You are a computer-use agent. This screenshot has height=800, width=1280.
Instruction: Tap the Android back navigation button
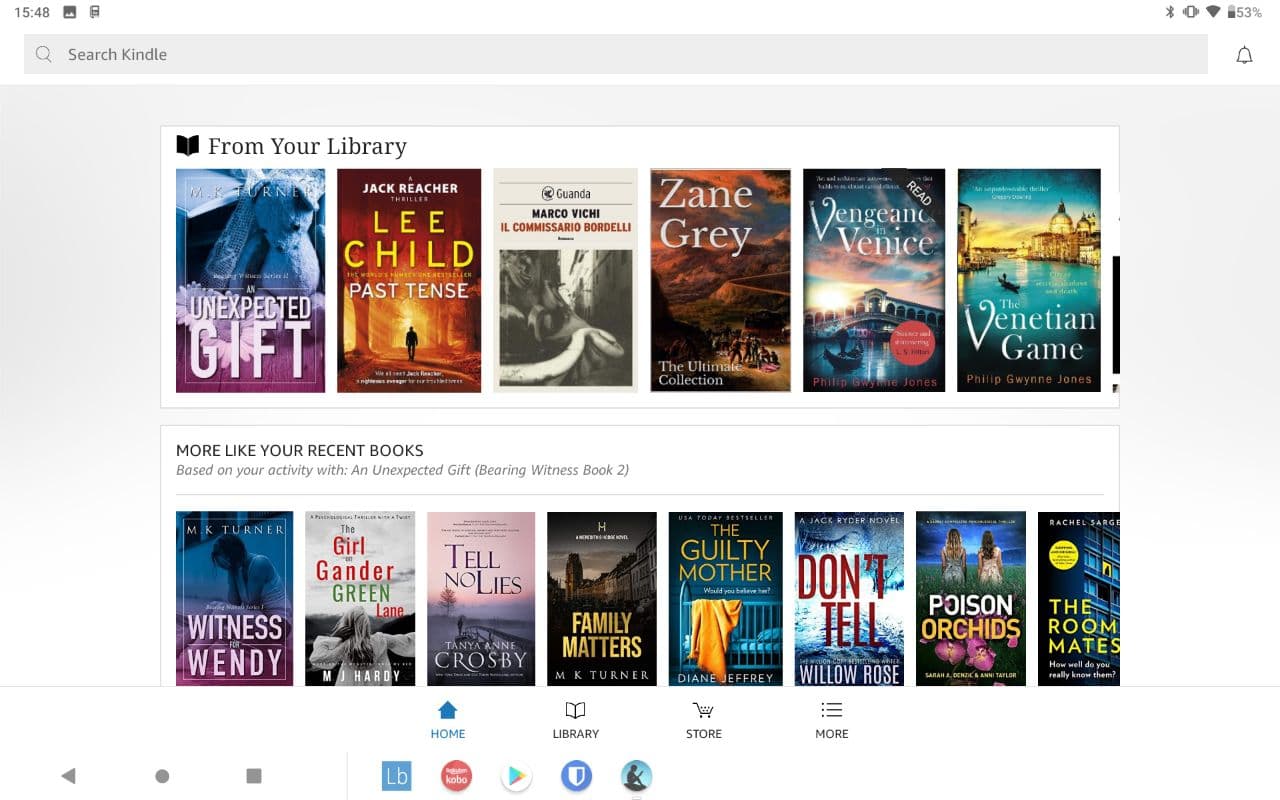click(x=68, y=776)
